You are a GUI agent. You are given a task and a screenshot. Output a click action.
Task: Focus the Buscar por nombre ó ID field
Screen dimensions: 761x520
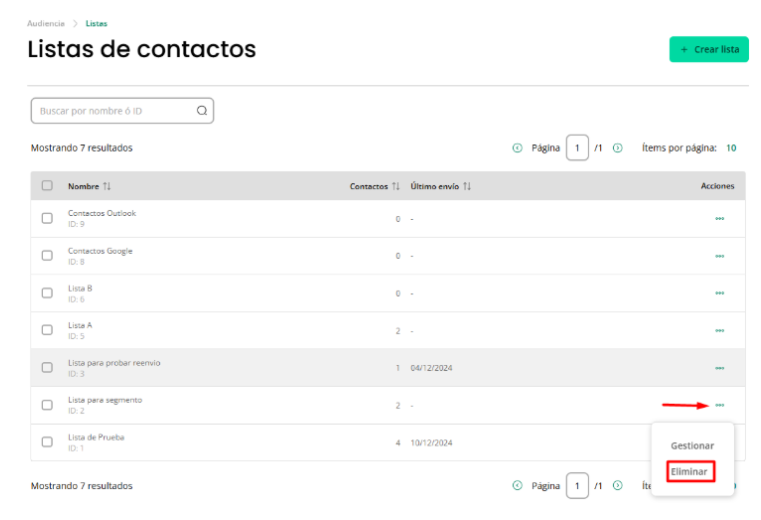pyautogui.click(x=122, y=111)
